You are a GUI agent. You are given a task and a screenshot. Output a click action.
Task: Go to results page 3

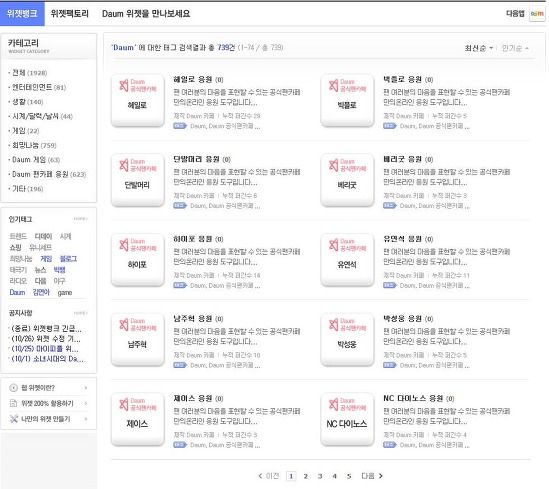[320, 476]
